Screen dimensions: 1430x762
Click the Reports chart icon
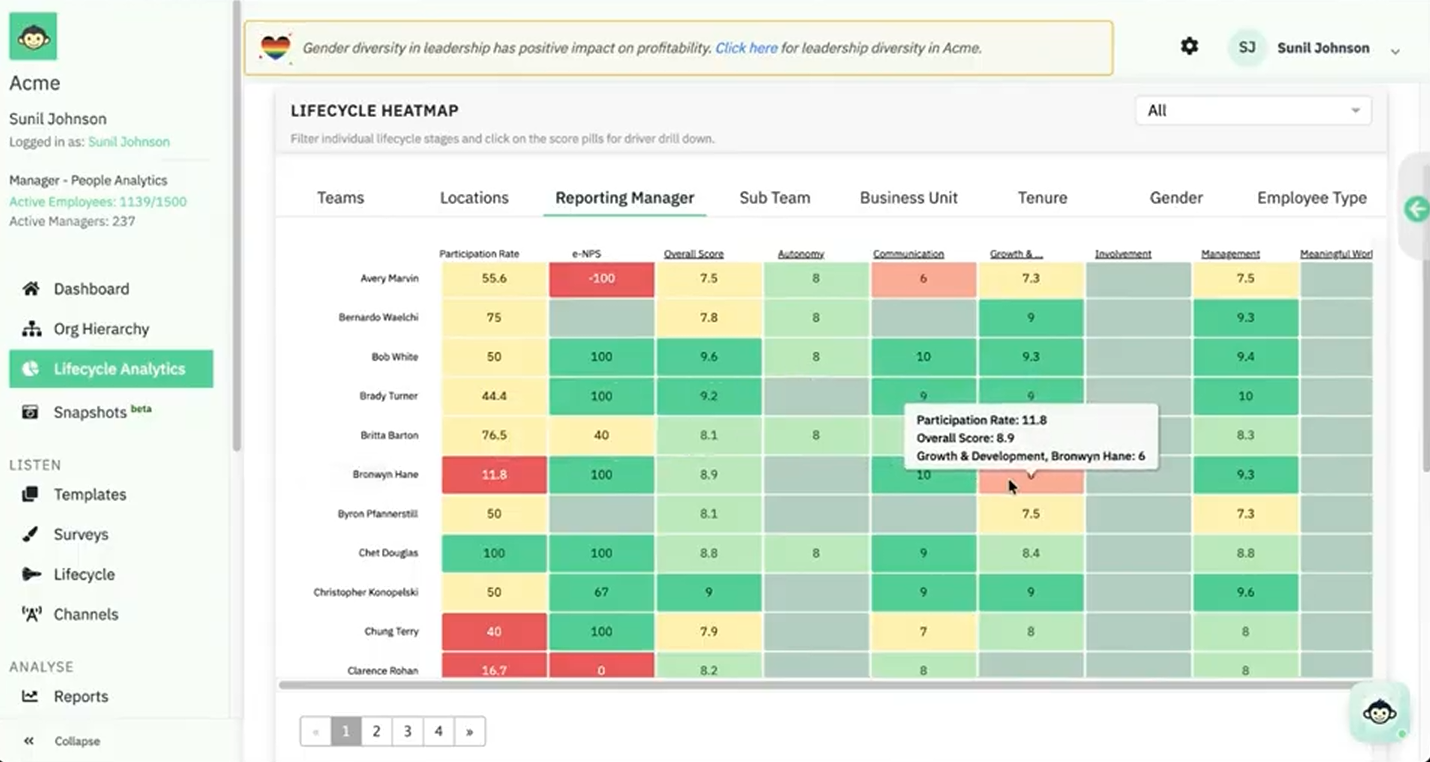[x=31, y=696]
